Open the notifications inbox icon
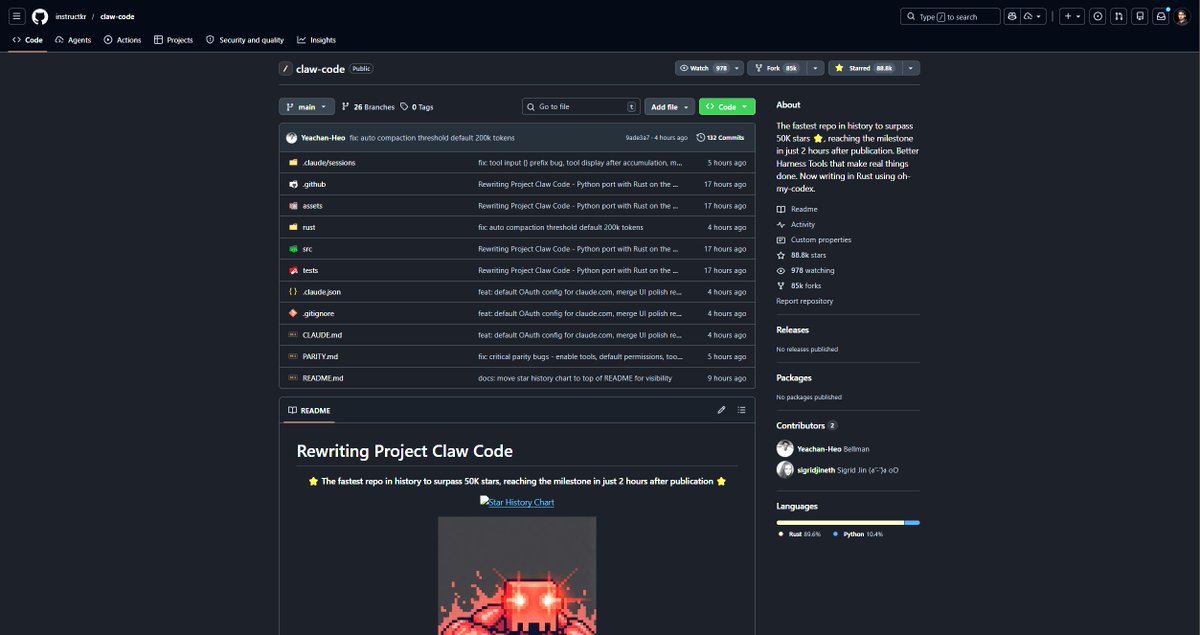 pos(1161,16)
